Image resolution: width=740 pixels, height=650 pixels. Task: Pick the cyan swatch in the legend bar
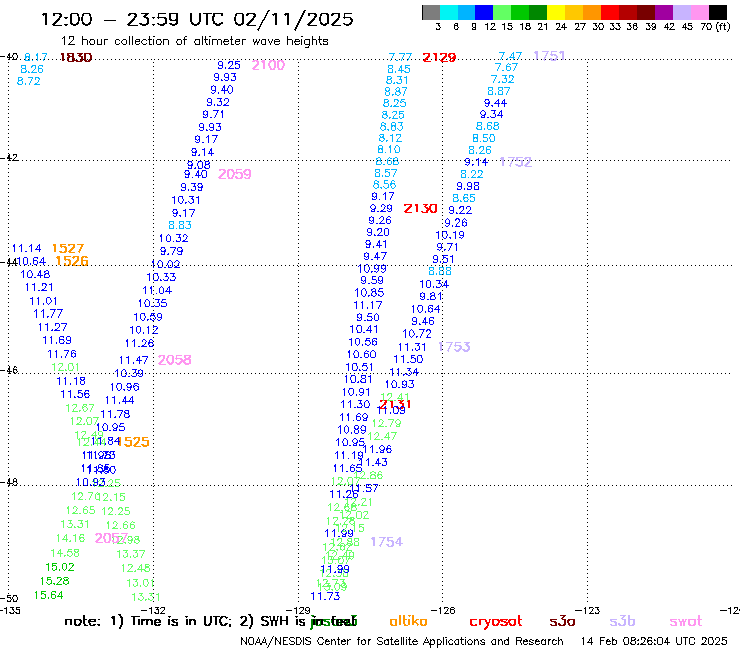click(x=449, y=12)
